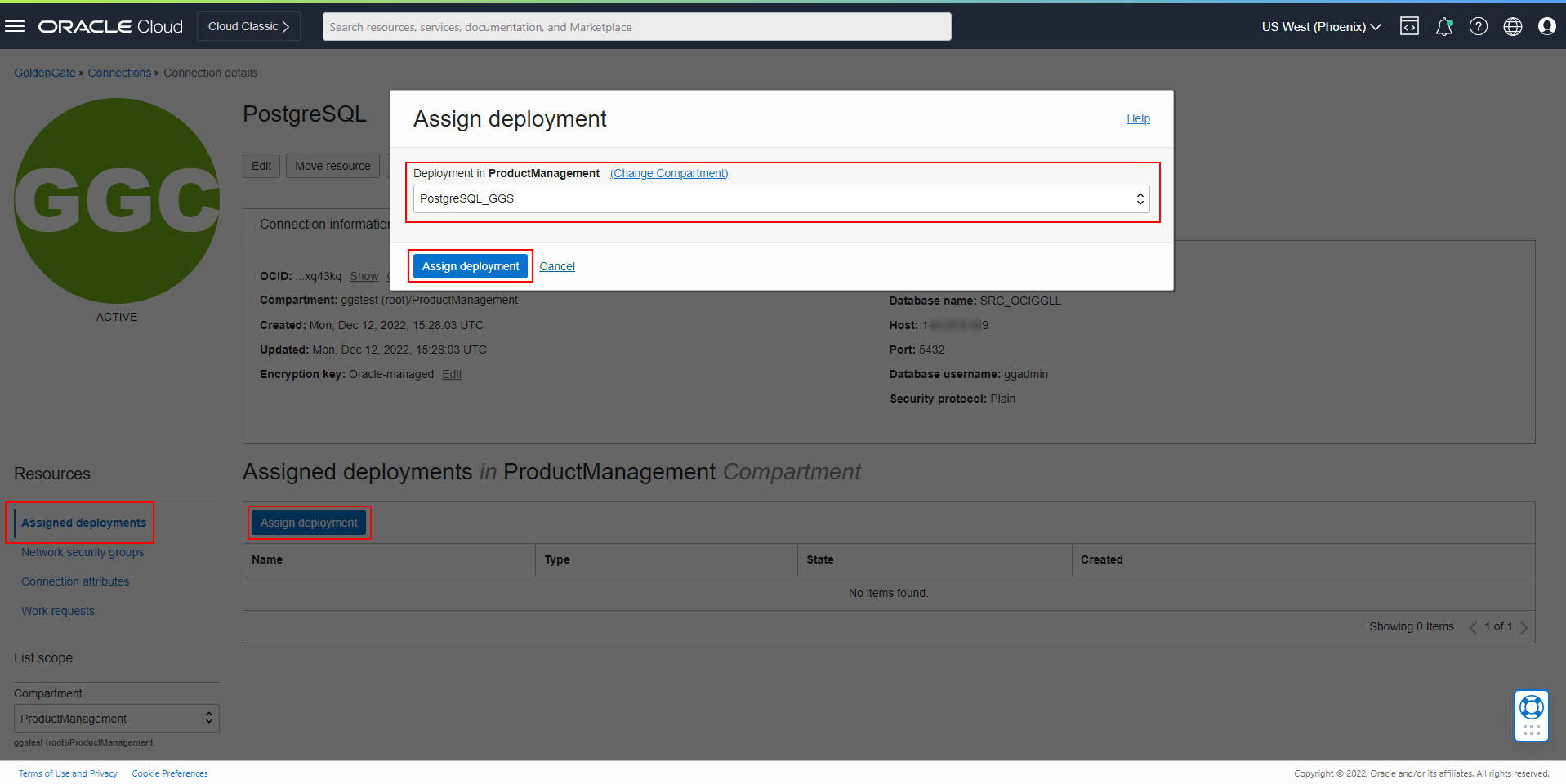Open the US West (Phoenix) region selector
The image size is (1566, 784).
(x=1320, y=27)
